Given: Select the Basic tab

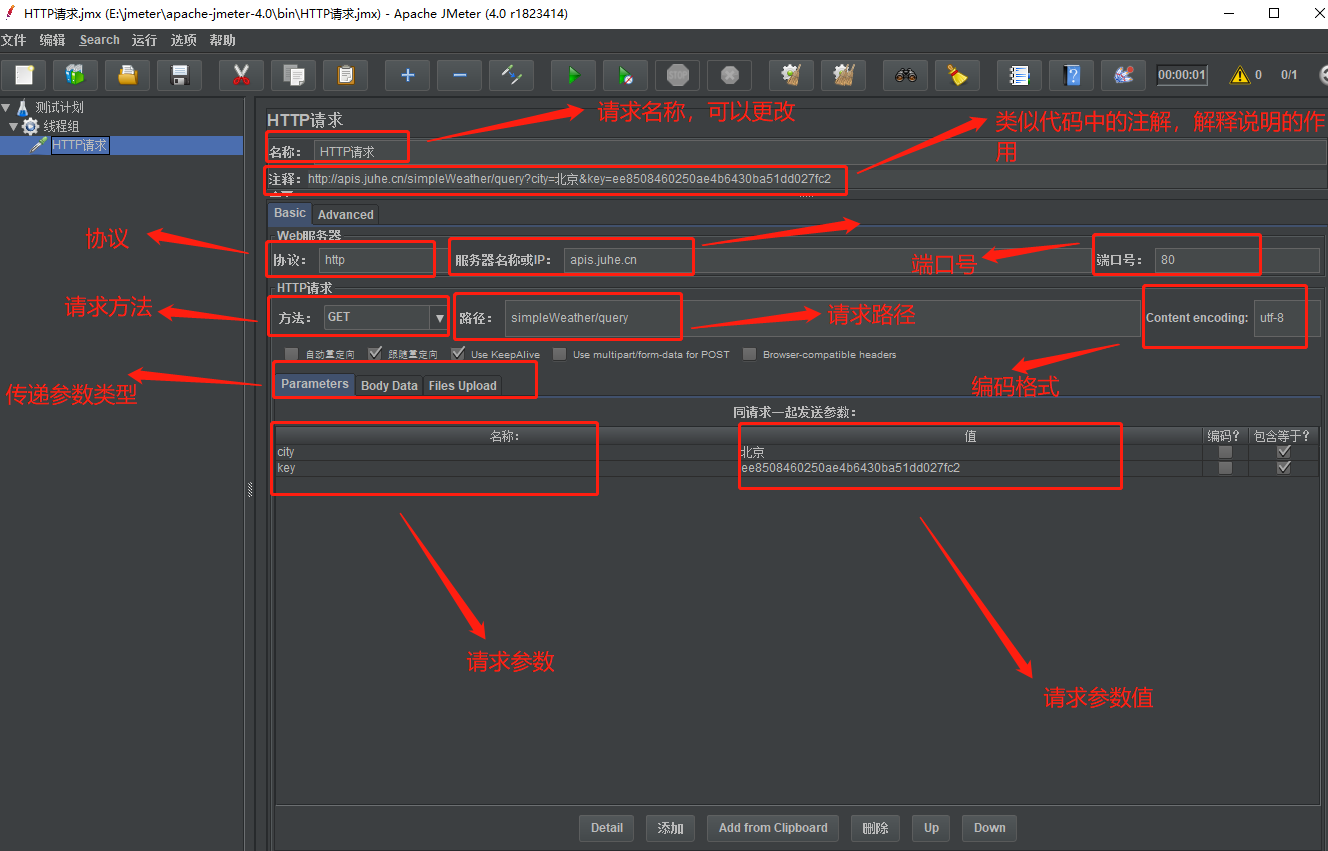Looking at the screenshot, I should click(x=290, y=213).
